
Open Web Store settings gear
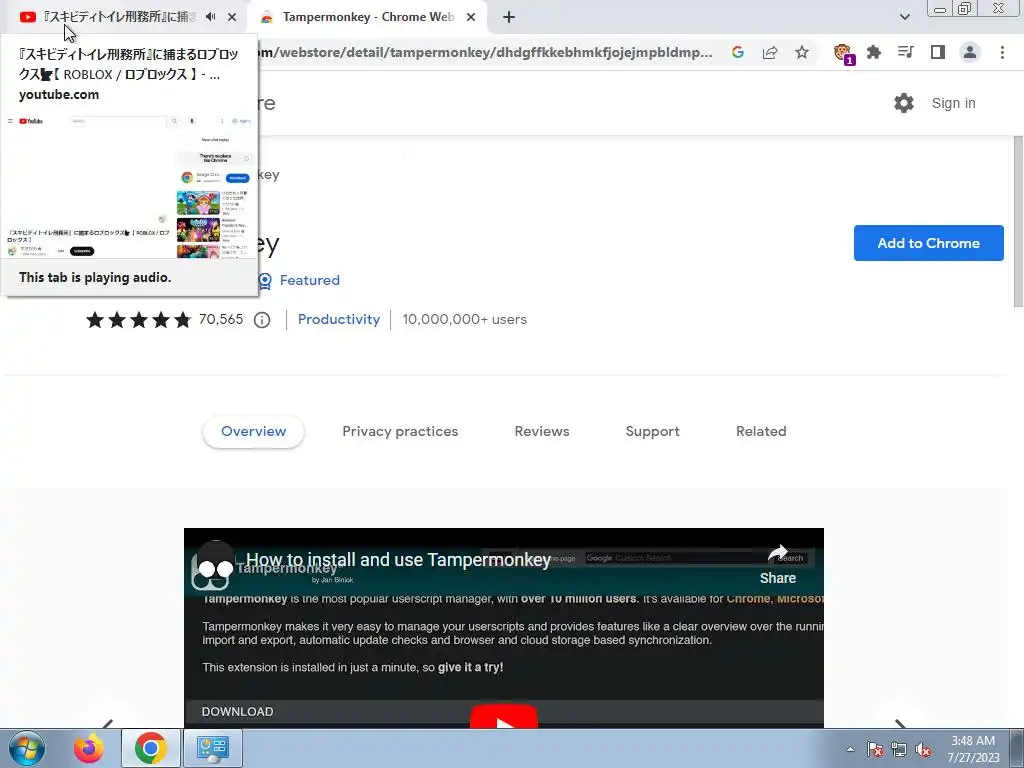click(x=904, y=103)
